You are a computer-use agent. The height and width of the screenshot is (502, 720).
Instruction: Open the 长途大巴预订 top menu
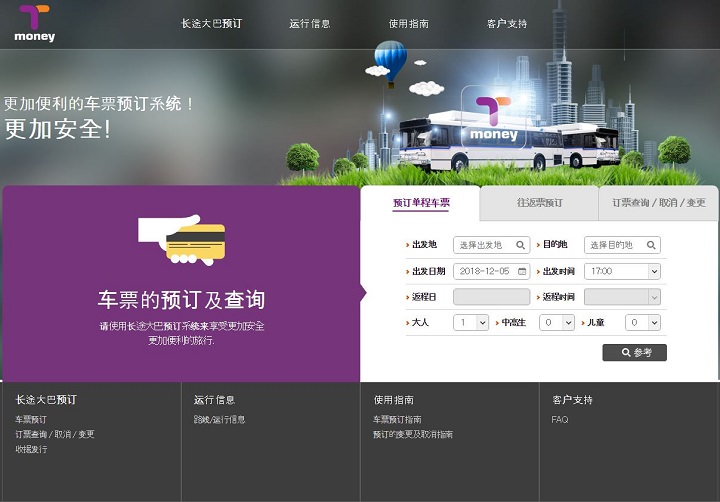[212, 23]
